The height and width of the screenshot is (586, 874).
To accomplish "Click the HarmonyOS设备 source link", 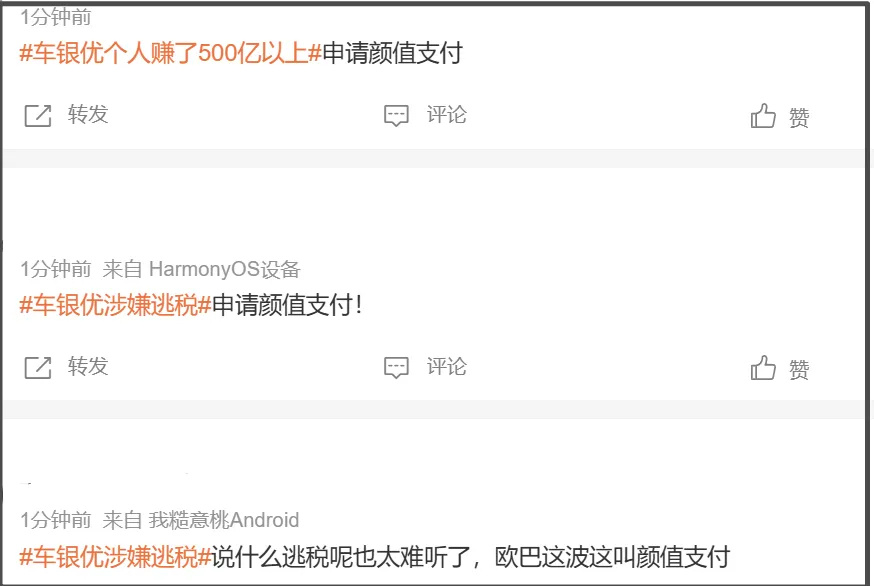I will (225, 269).
